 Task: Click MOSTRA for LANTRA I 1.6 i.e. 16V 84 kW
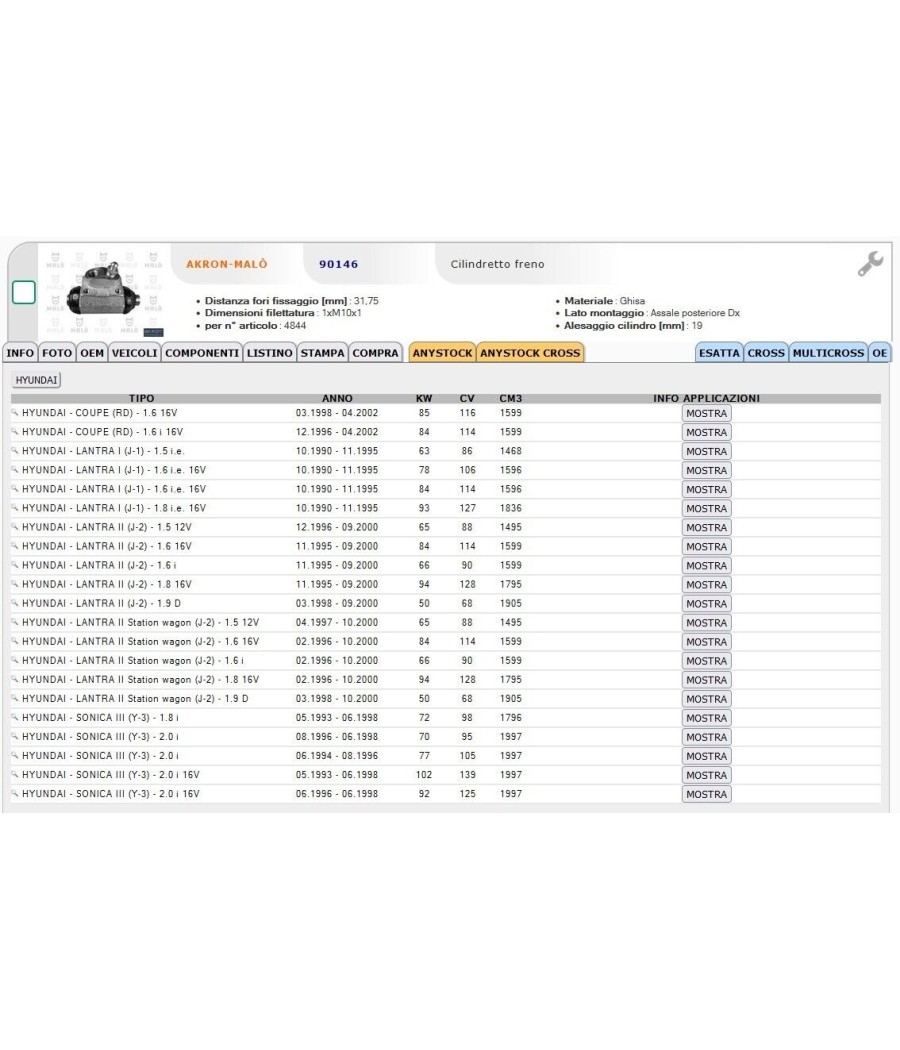706,490
